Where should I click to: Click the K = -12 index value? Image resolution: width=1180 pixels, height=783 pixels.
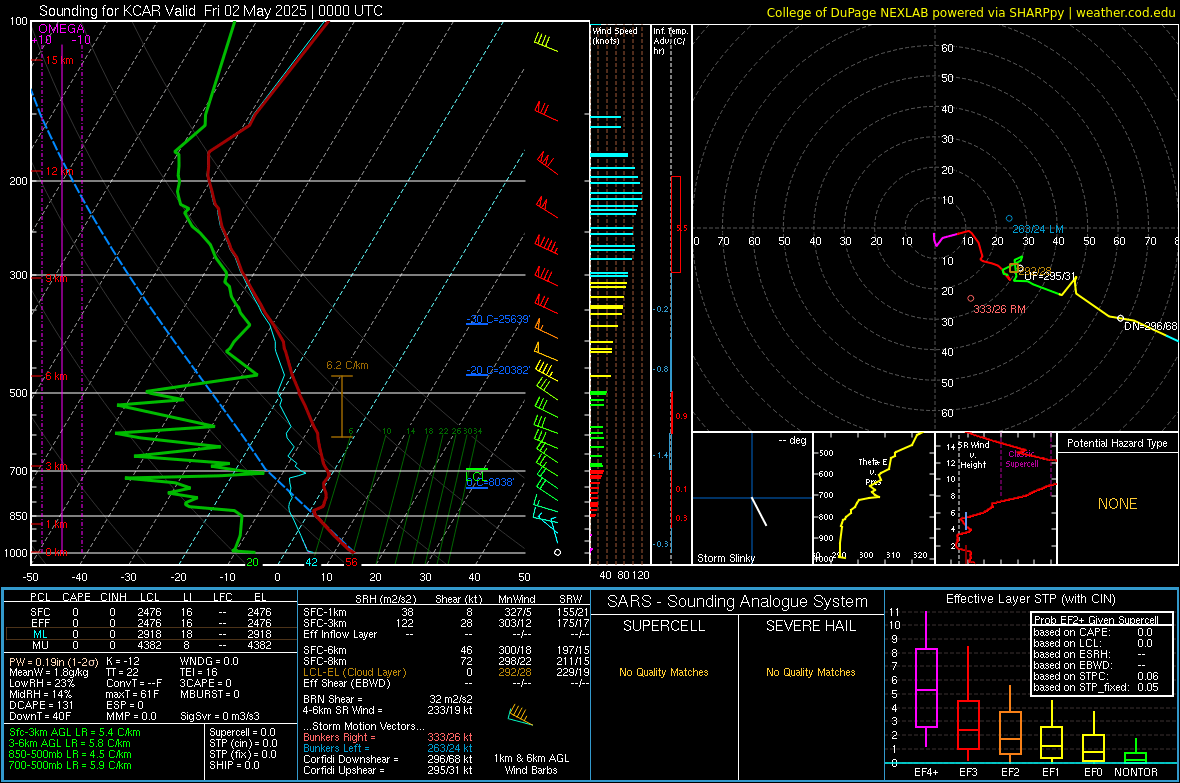(123, 661)
